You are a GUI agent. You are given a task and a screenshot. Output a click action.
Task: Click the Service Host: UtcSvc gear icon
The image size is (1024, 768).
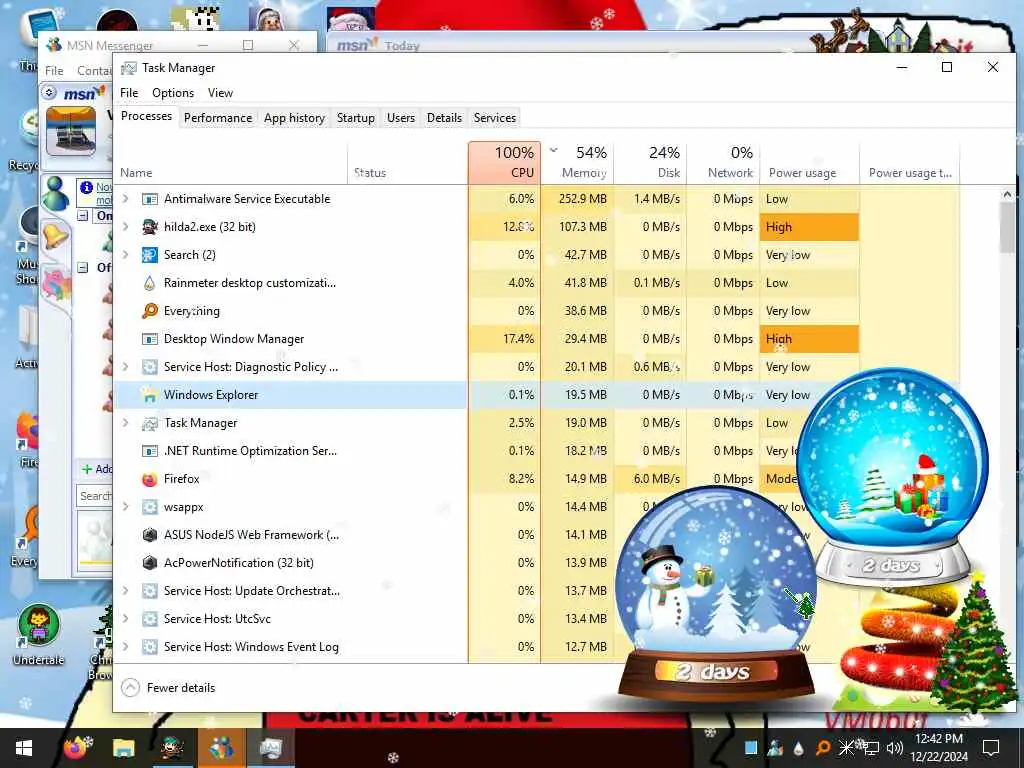pyautogui.click(x=150, y=619)
